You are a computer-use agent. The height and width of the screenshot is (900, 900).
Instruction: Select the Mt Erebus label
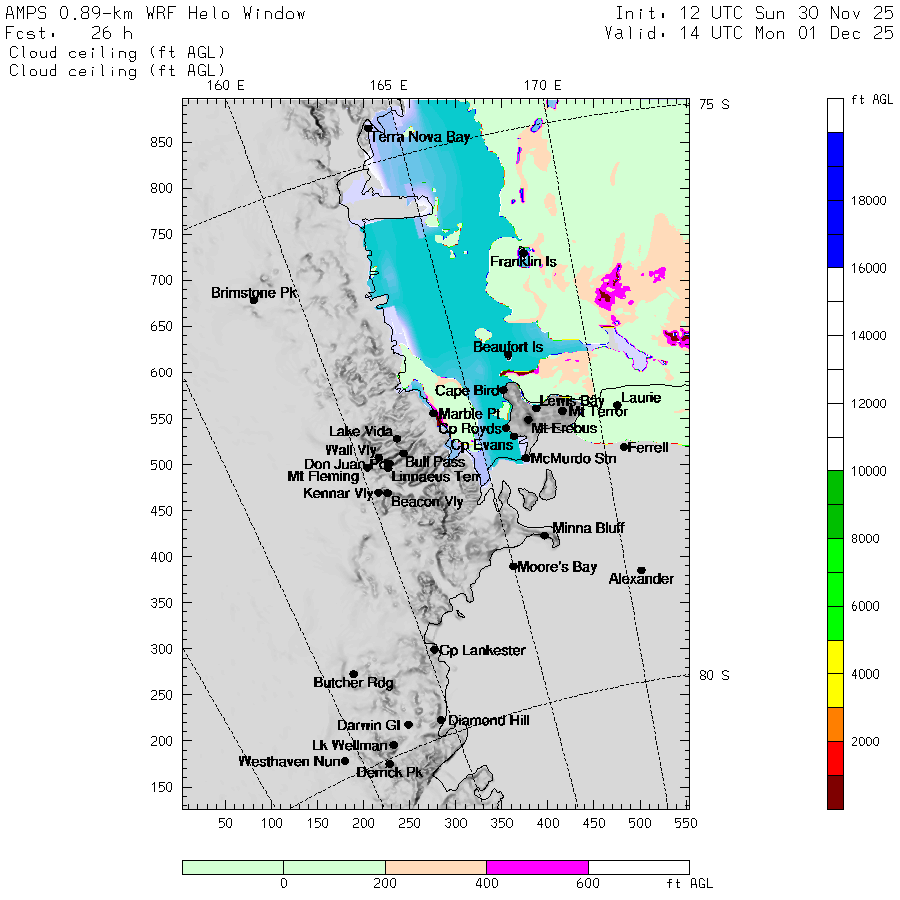[564, 428]
